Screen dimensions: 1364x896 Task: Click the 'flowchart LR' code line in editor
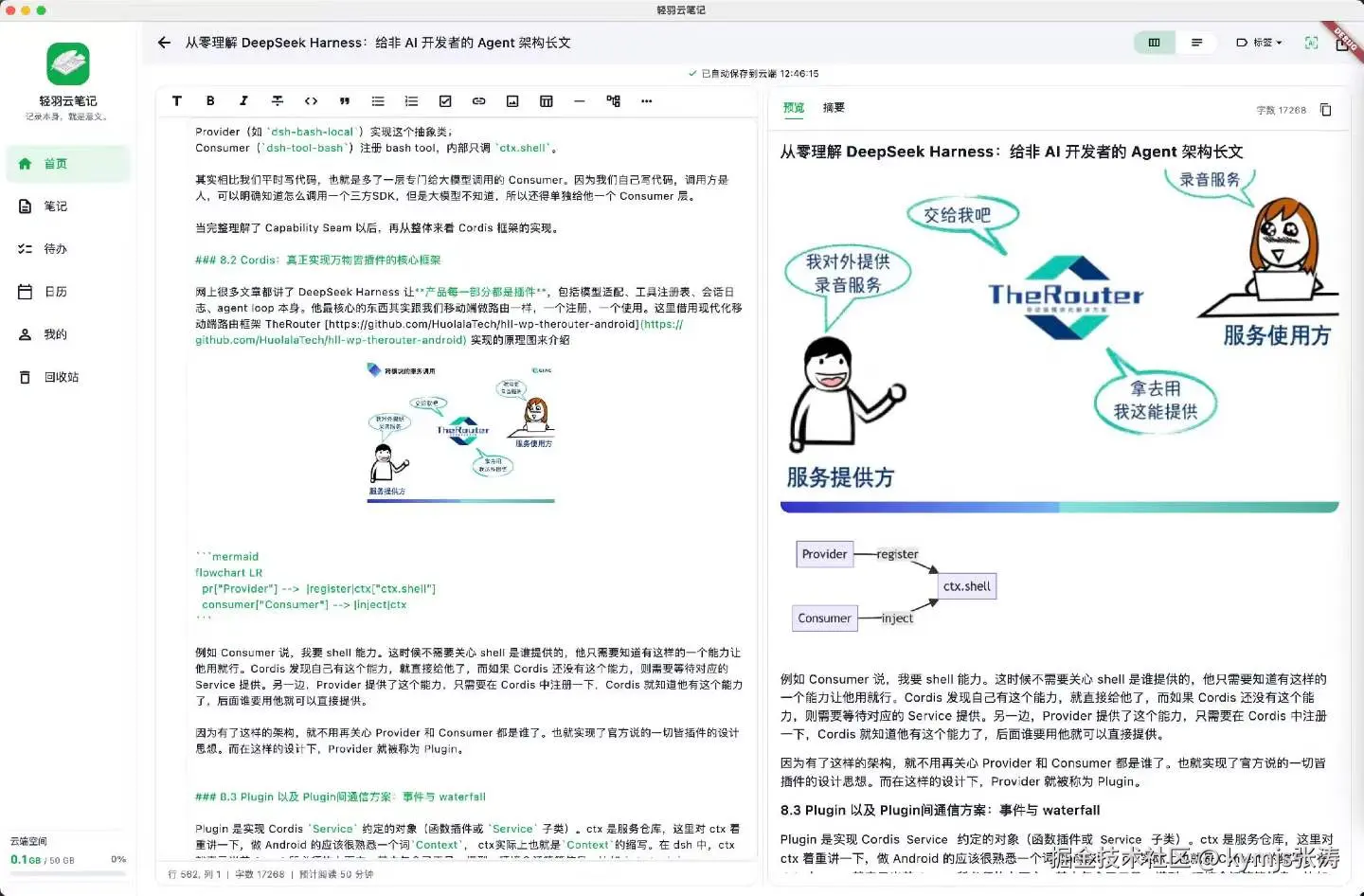[x=229, y=573]
